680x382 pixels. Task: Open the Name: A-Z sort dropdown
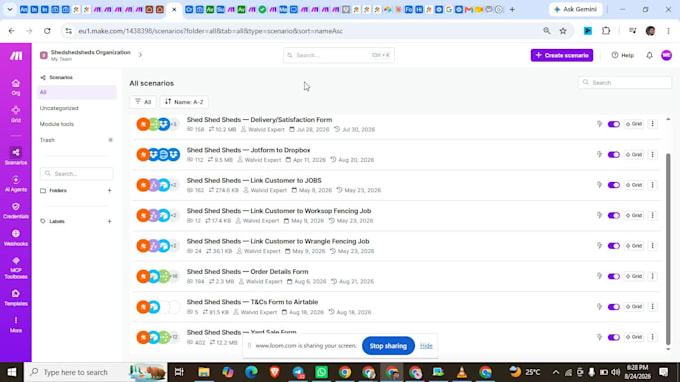coord(184,102)
